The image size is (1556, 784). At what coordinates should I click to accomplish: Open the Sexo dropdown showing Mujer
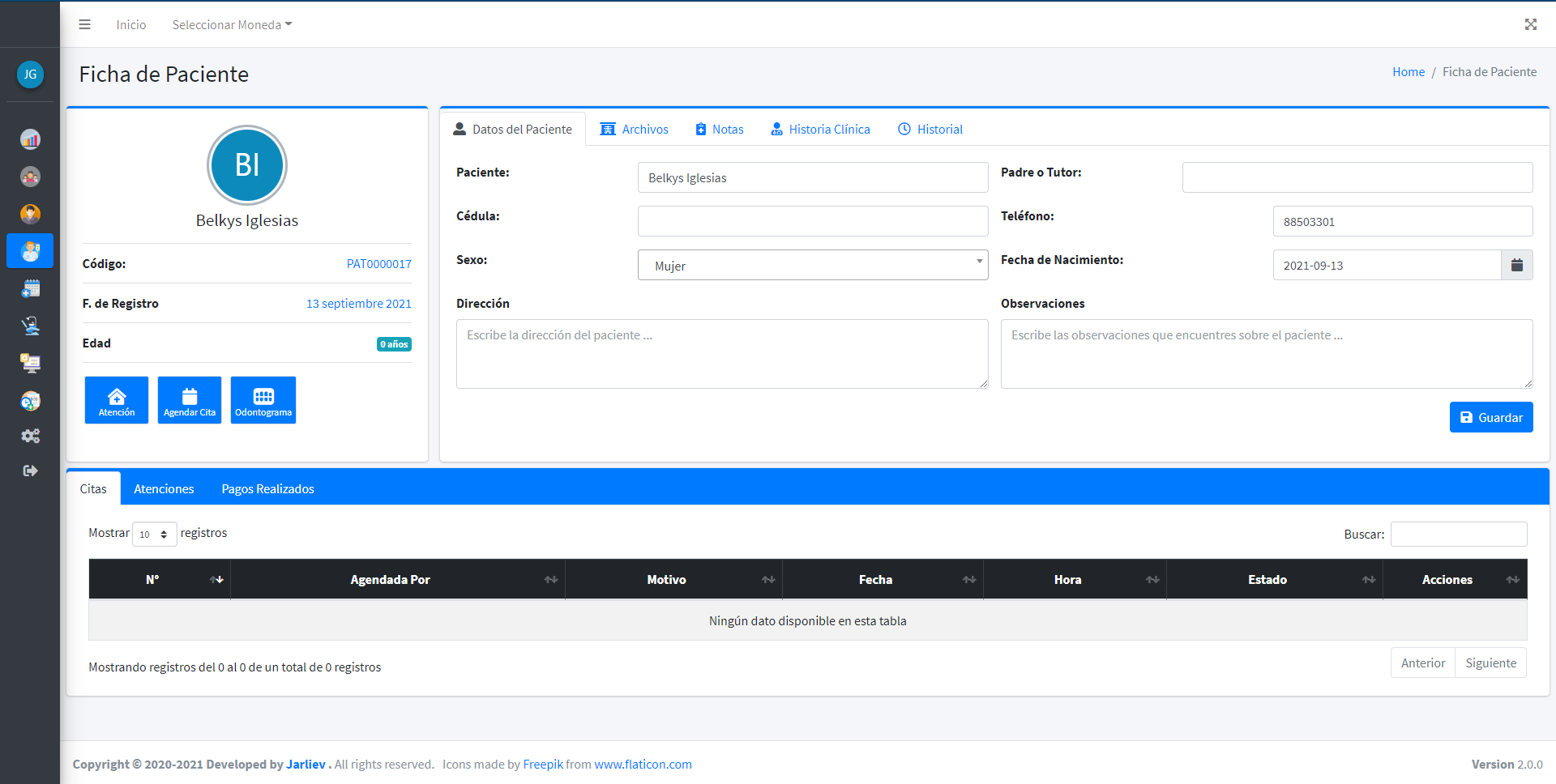812,266
